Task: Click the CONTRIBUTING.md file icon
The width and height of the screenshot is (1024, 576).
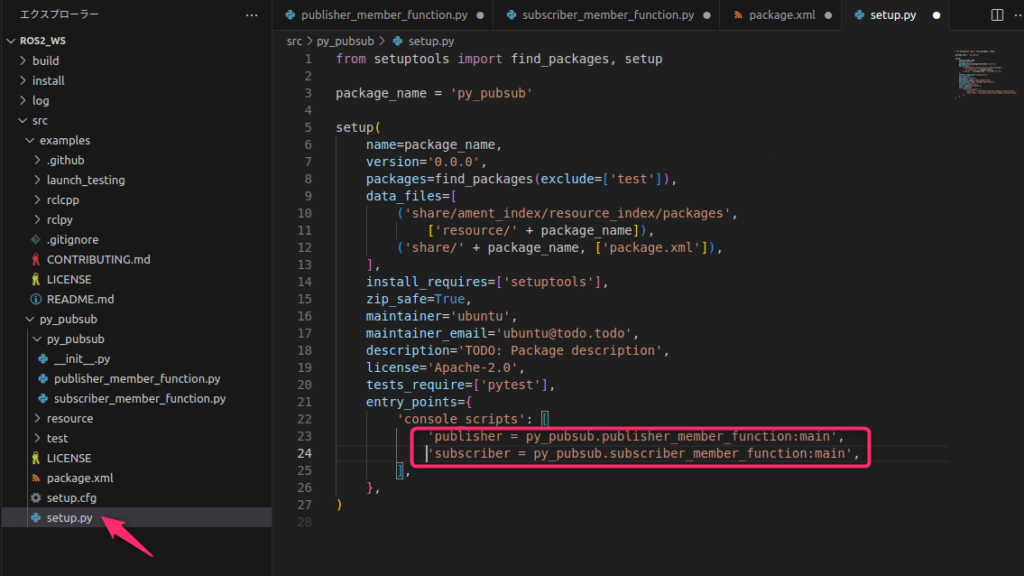Action: point(36,259)
